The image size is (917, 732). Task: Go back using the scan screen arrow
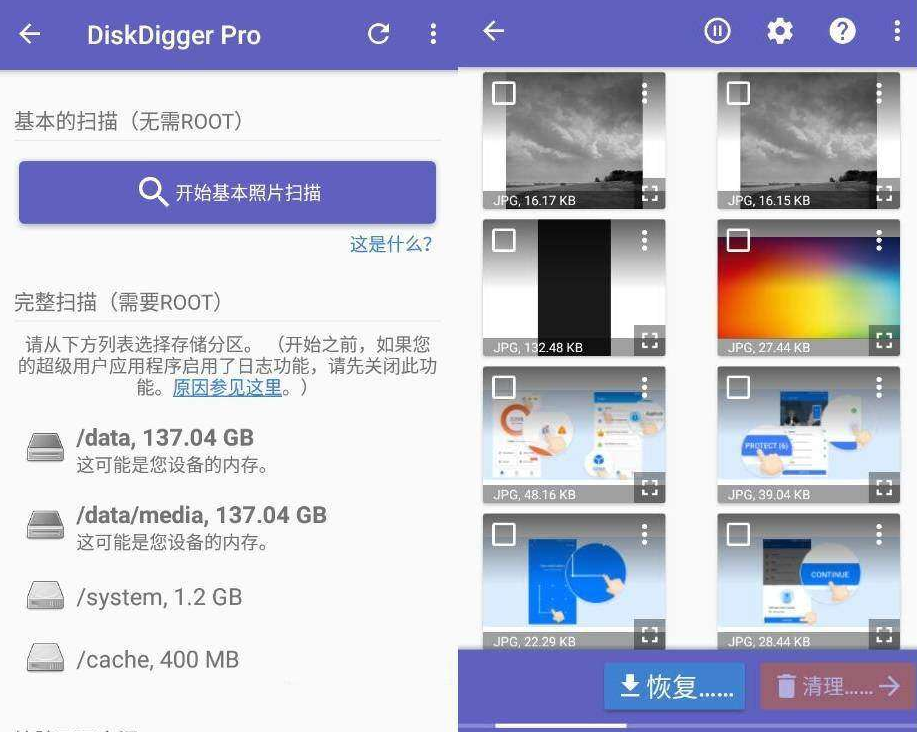[x=492, y=31]
